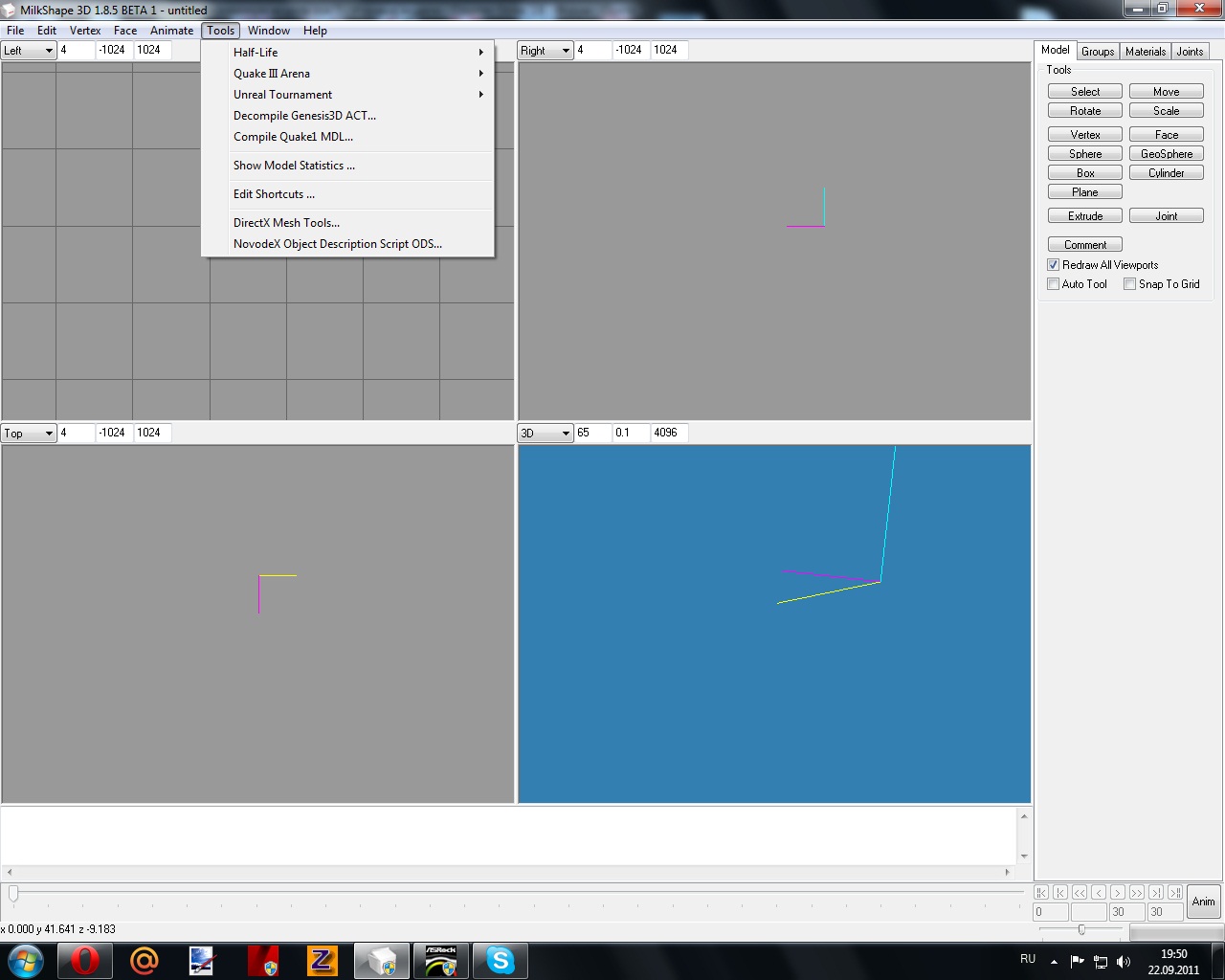Choose Show Model Statistics menu item
This screenshot has width=1225, height=980.
[348, 166]
